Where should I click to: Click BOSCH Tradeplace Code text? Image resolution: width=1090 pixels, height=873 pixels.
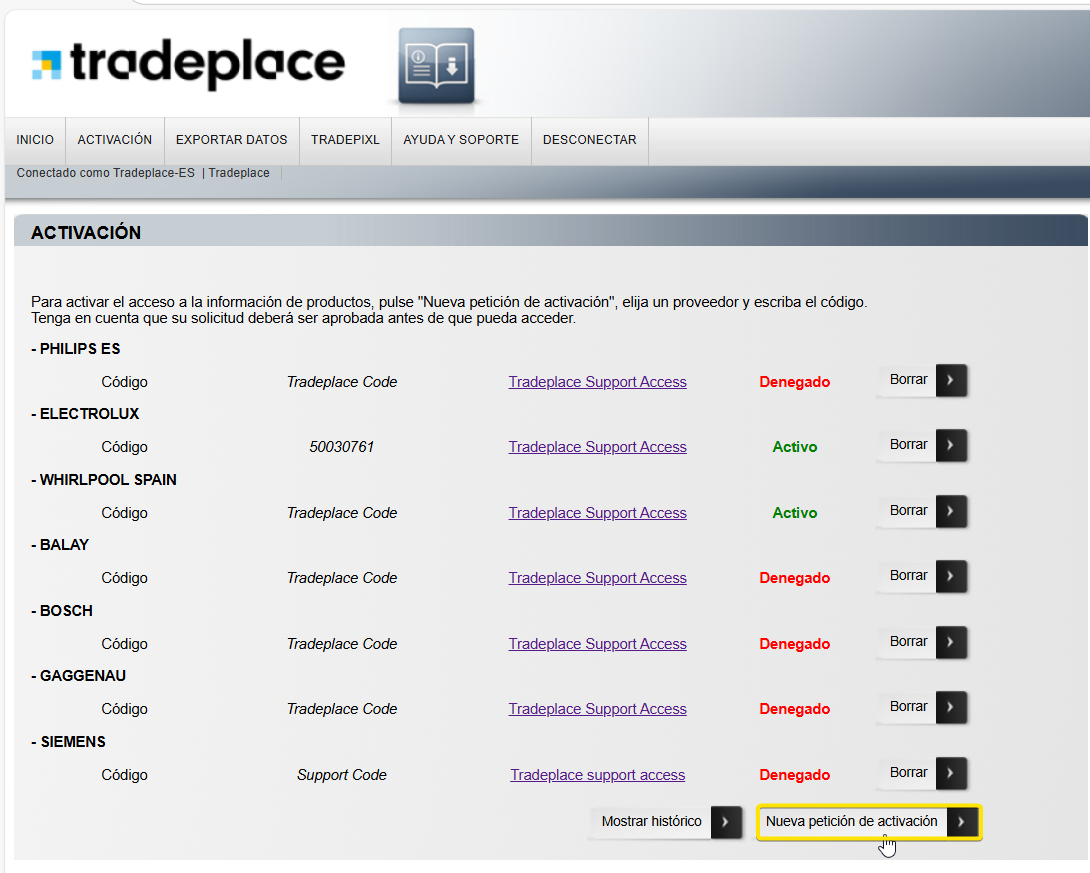point(341,644)
